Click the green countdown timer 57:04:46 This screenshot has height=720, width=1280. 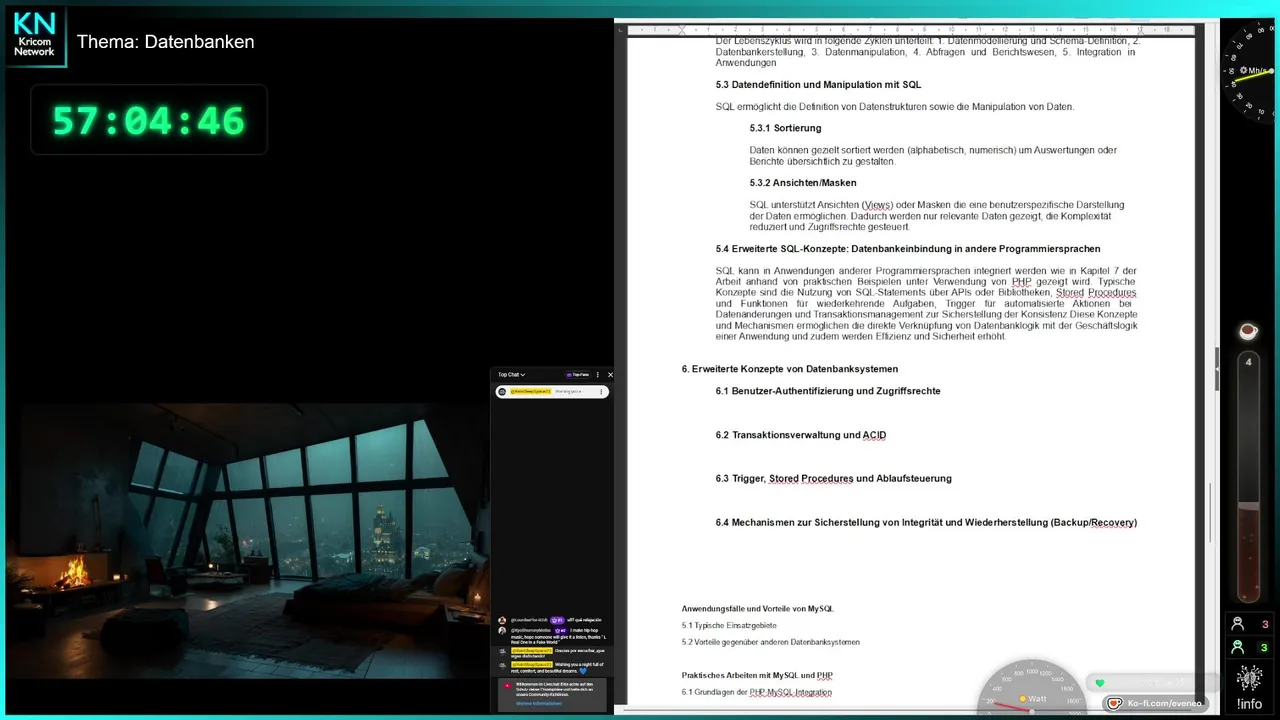point(149,120)
